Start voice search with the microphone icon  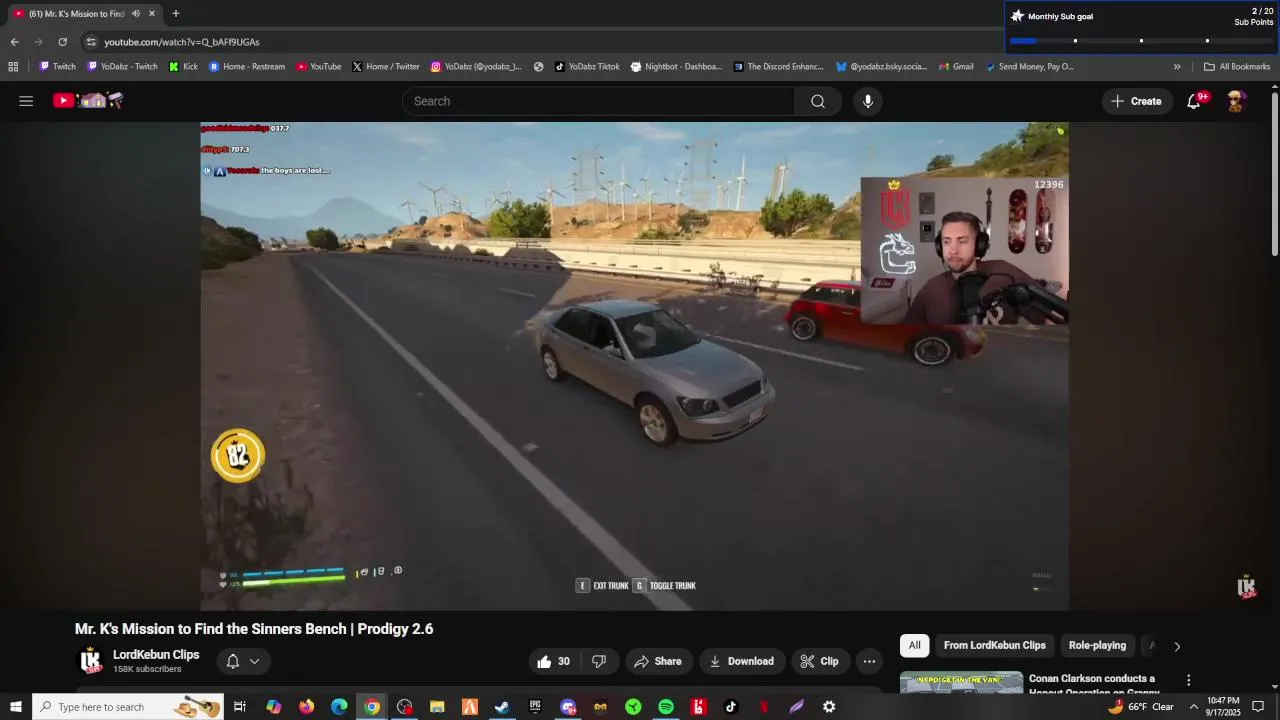pos(867,101)
